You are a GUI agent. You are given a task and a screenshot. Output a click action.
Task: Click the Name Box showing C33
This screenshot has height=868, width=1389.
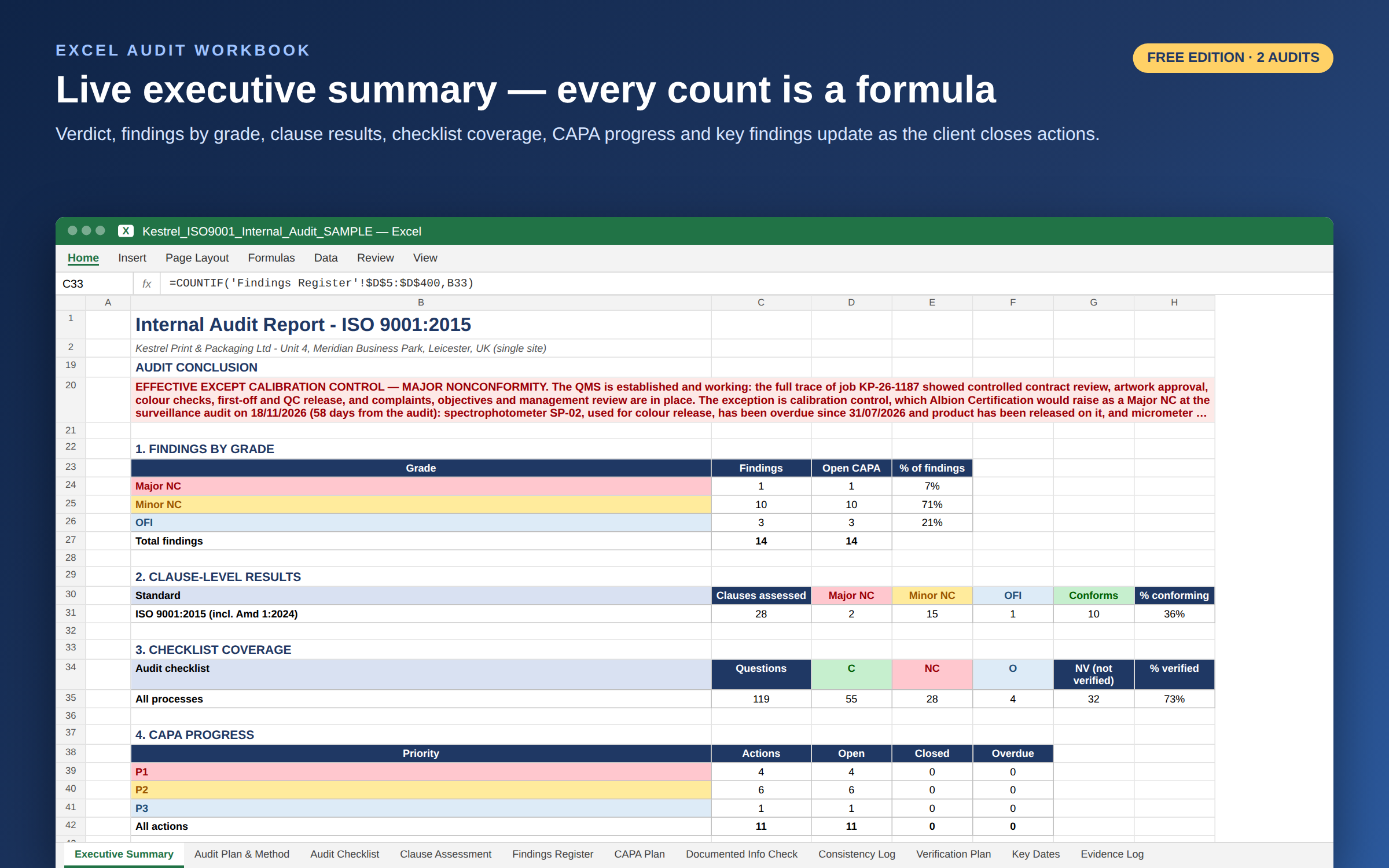pyautogui.click(x=95, y=284)
